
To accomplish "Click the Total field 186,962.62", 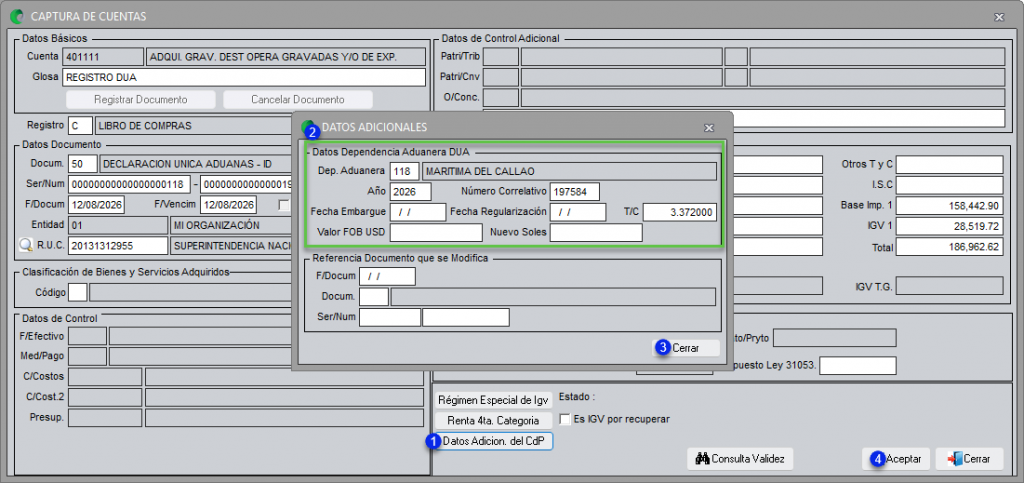I will [x=950, y=247].
